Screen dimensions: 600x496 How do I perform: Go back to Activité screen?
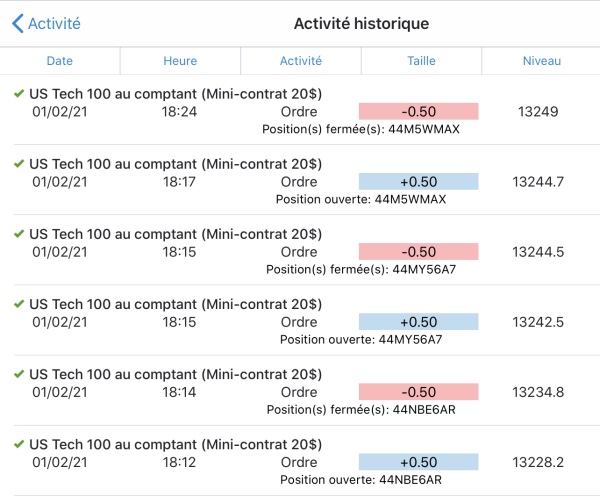[55, 23]
